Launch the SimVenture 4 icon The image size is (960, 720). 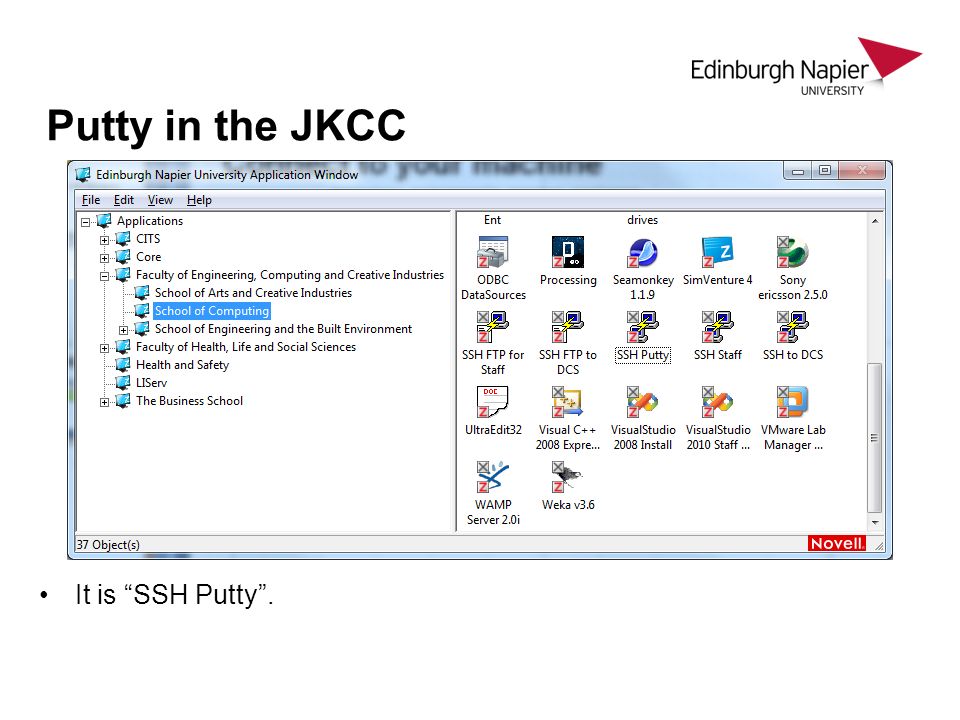(x=718, y=252)
